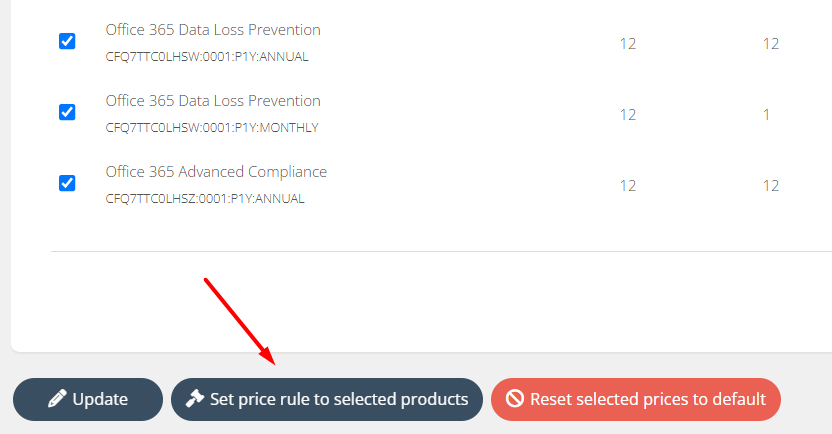Image resolution: width=832 pixels, height=434 pixels.
Task: Open Office 365 Data Loss Prevention monthly product name
Action: click(213, 101)
